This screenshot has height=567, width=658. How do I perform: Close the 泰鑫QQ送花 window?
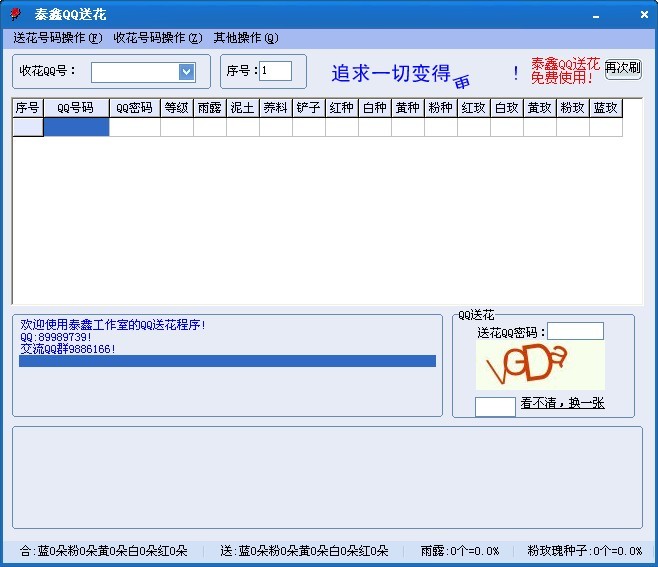644,15
